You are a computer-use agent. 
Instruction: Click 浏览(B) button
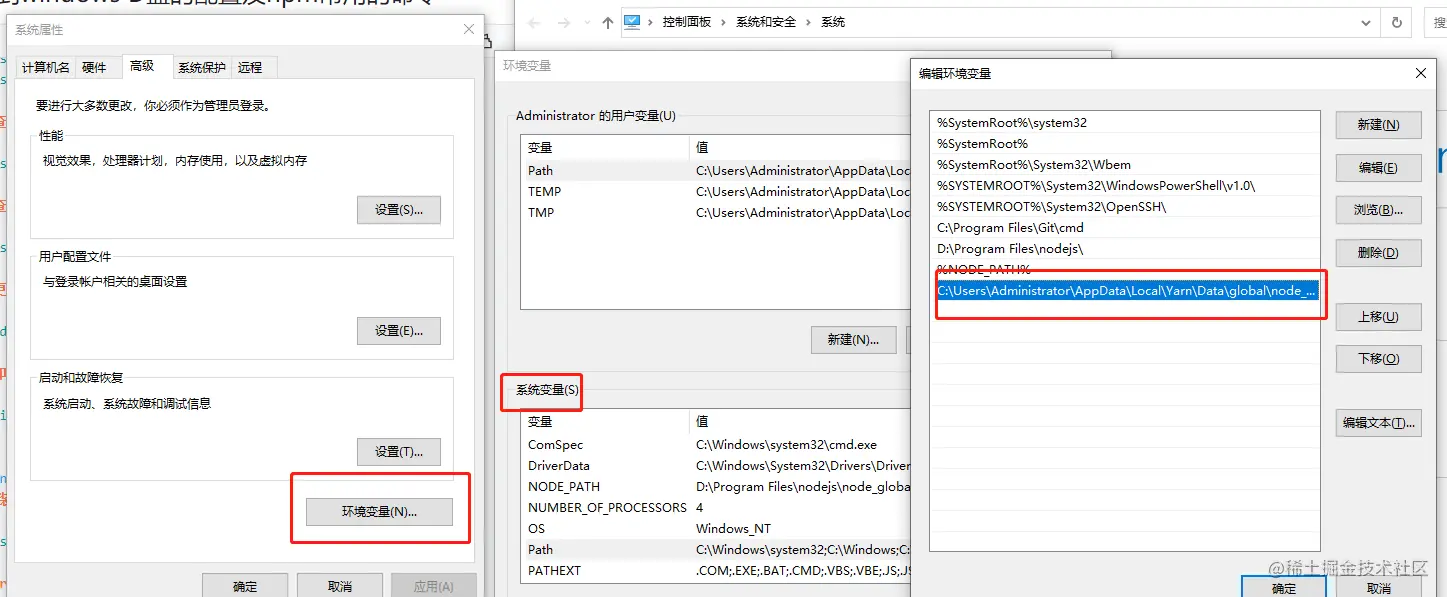tap(1378, 210)
